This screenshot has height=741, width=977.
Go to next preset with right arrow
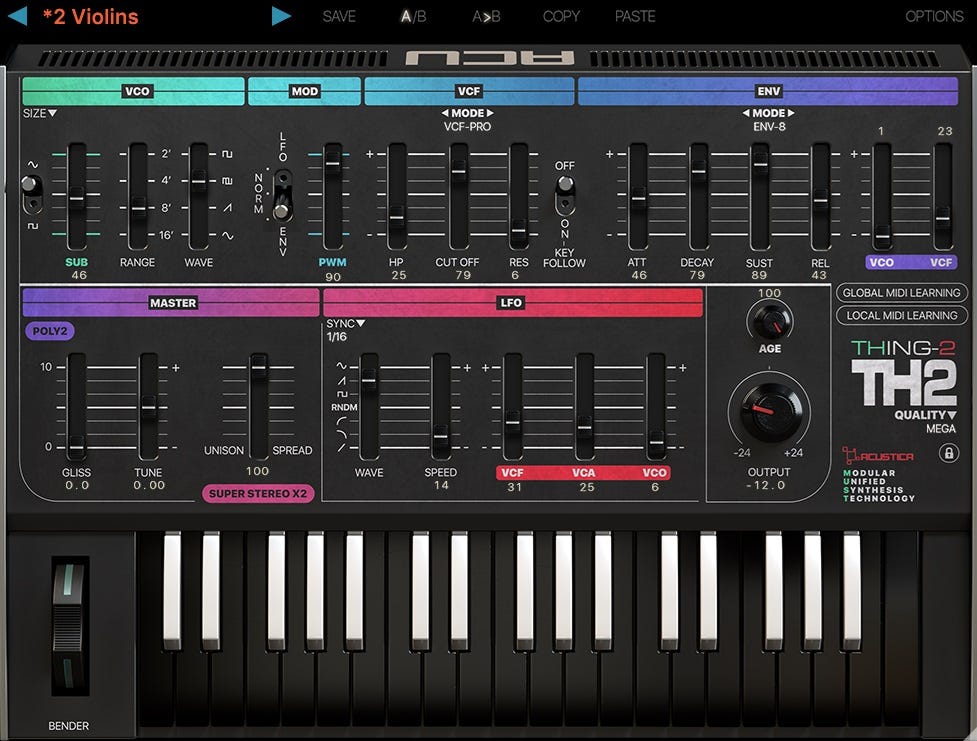(x=281, y=16)
